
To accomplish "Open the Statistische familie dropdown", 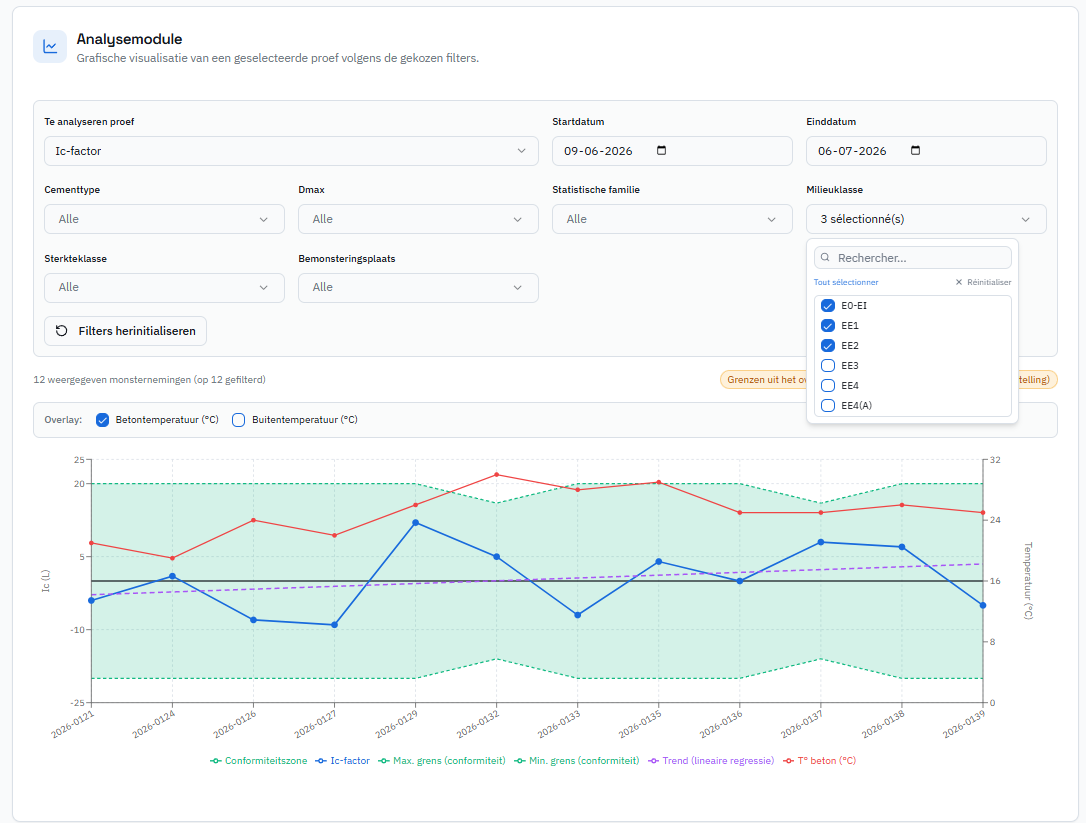I will 672,219.
